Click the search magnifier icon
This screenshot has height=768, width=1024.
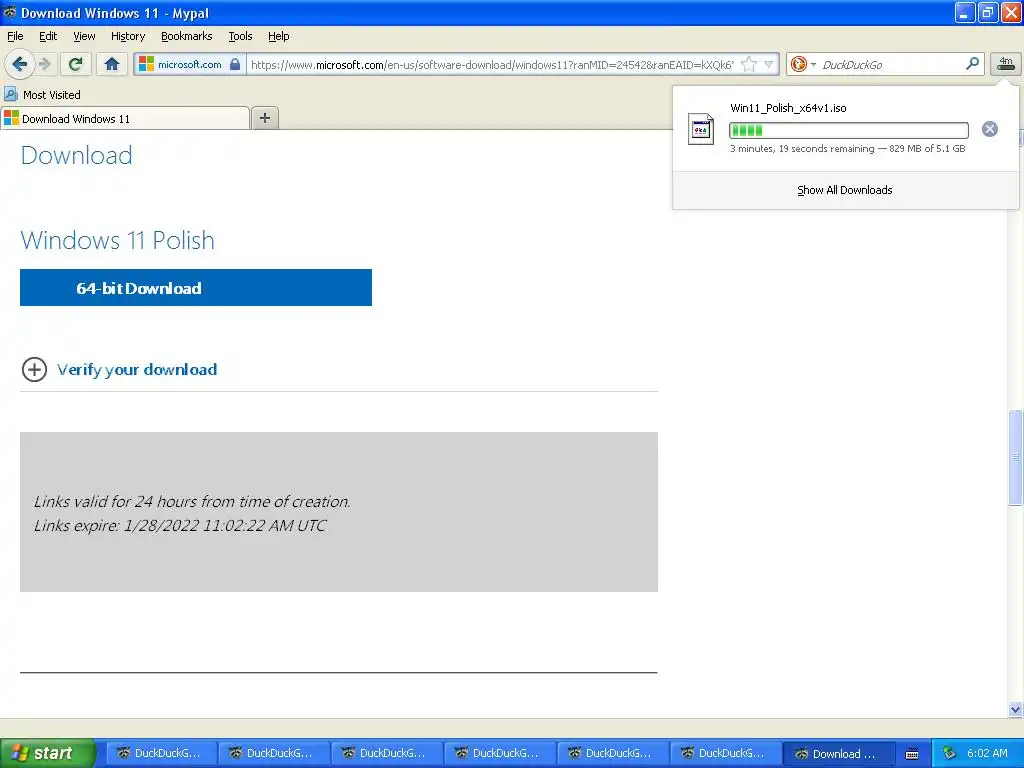[x=972, y=63]
